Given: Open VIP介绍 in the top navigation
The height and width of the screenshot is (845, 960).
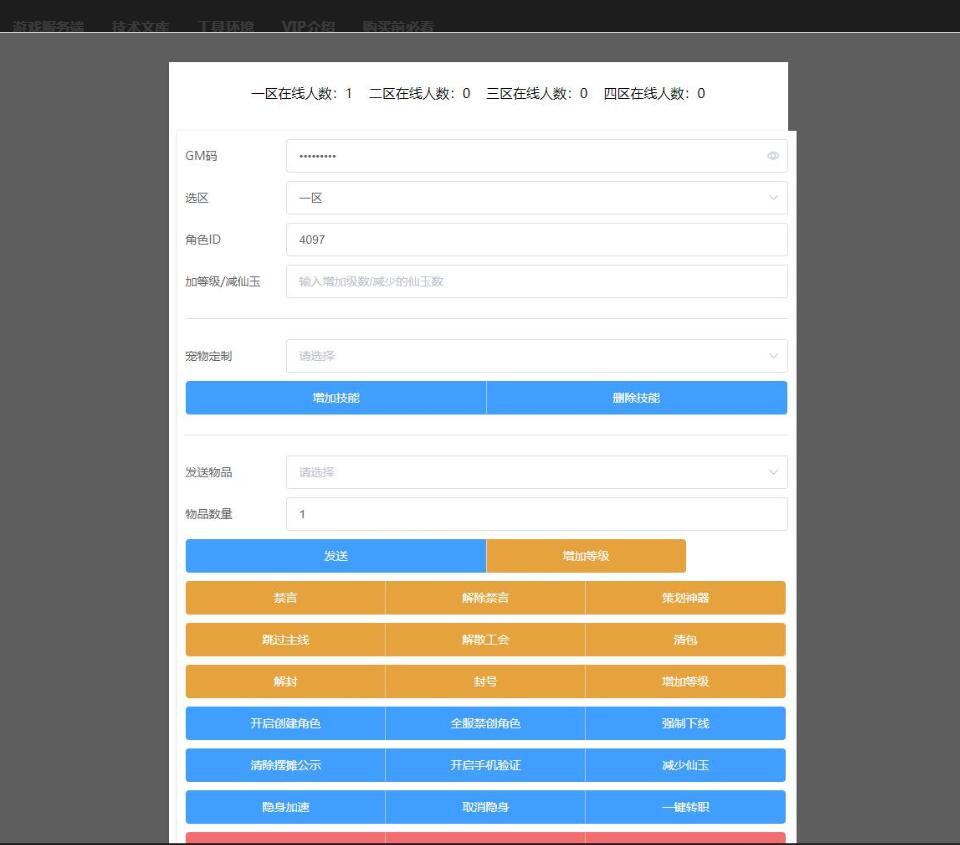Looking at the screenshot, I should pyautogui.click(x=308, y=27).
